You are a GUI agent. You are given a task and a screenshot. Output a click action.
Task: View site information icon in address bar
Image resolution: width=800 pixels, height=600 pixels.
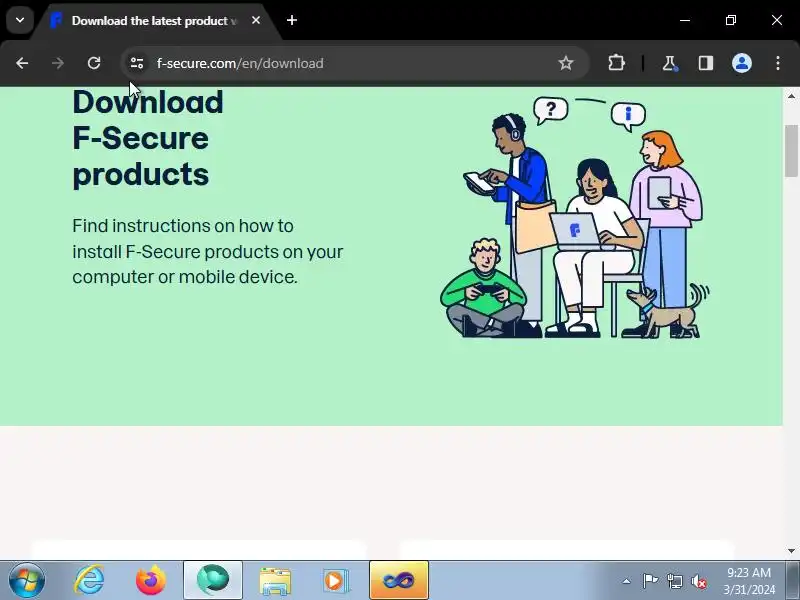point(137,63)
